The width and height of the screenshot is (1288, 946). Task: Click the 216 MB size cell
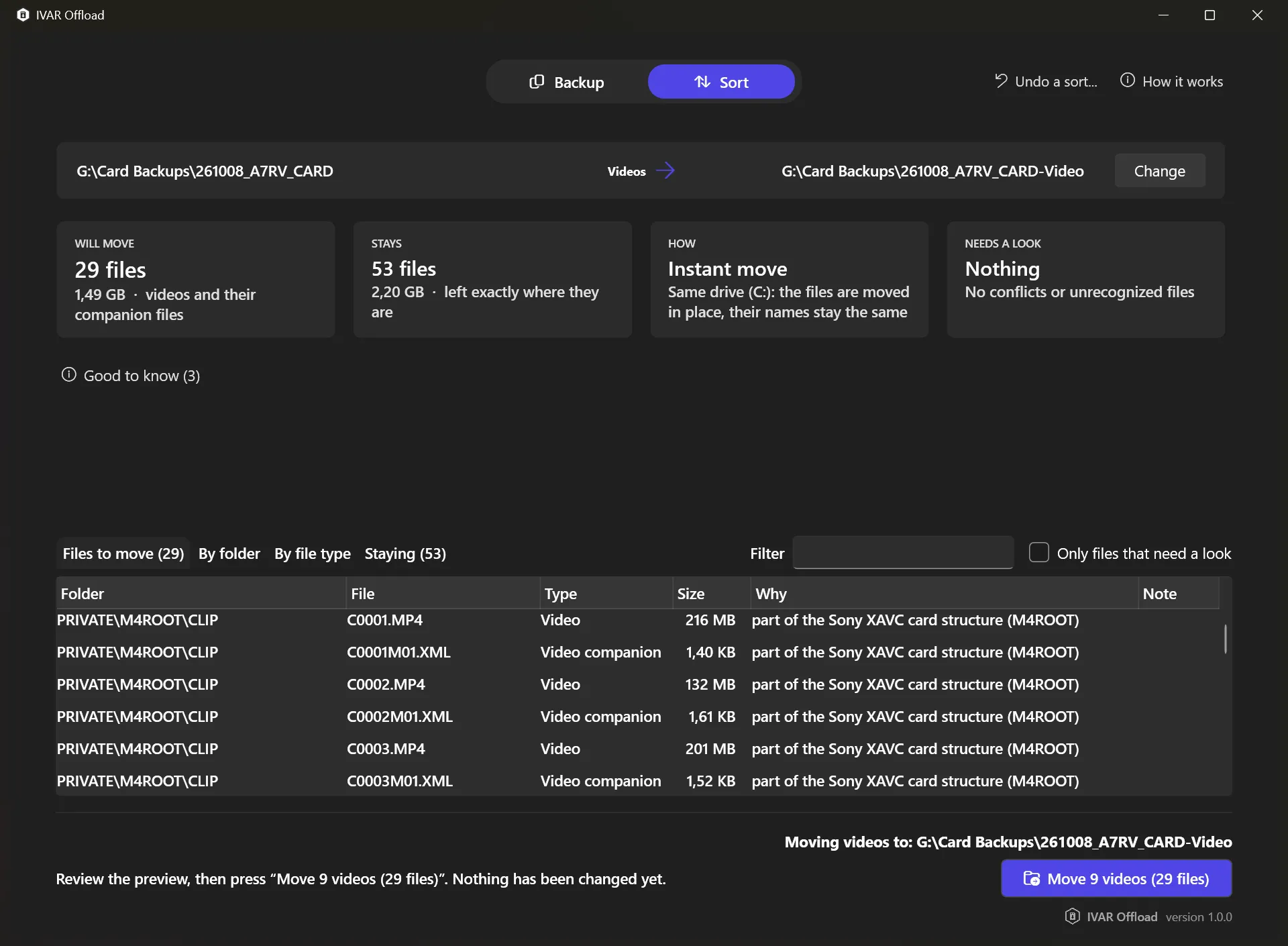710,620
